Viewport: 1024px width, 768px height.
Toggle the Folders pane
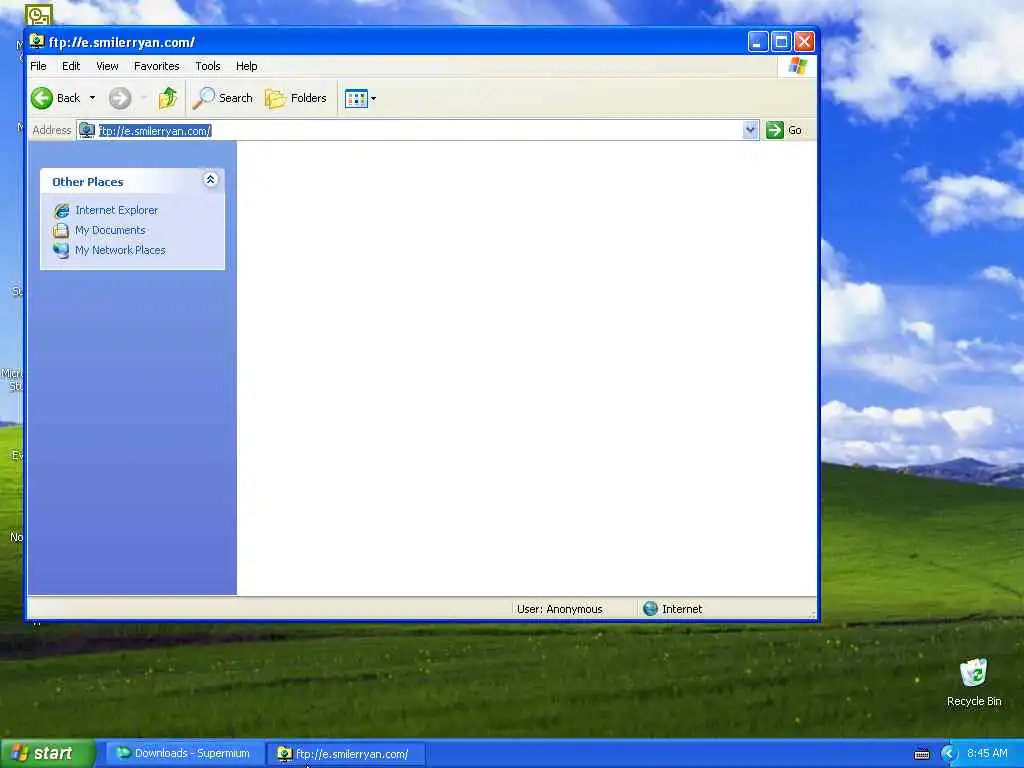tap(296, 98)
